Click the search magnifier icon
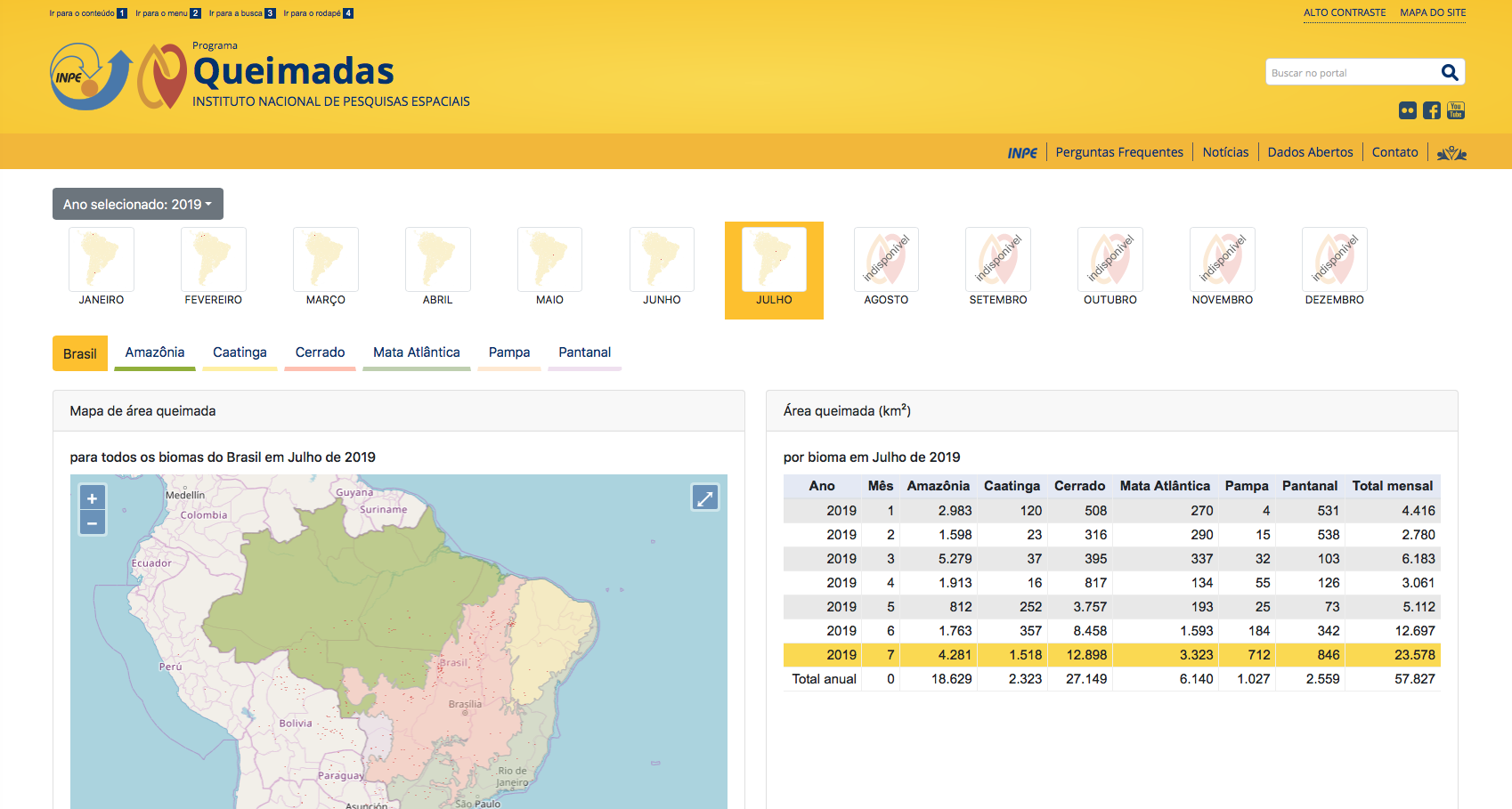 click(x=1450, y=72)
